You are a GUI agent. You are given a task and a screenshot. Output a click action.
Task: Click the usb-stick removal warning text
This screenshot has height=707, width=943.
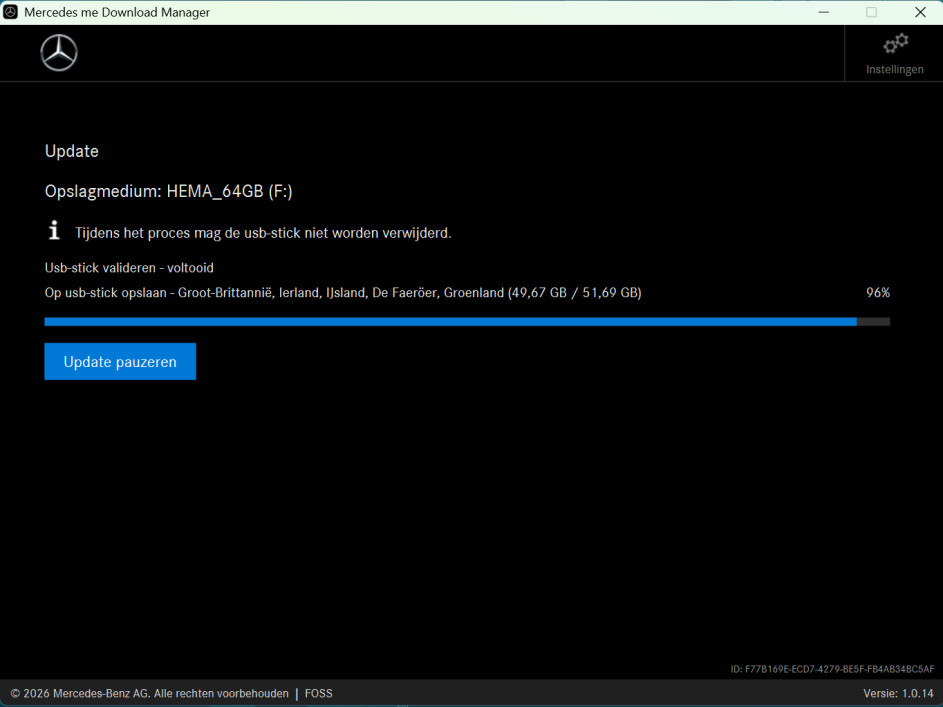(263, 233)
